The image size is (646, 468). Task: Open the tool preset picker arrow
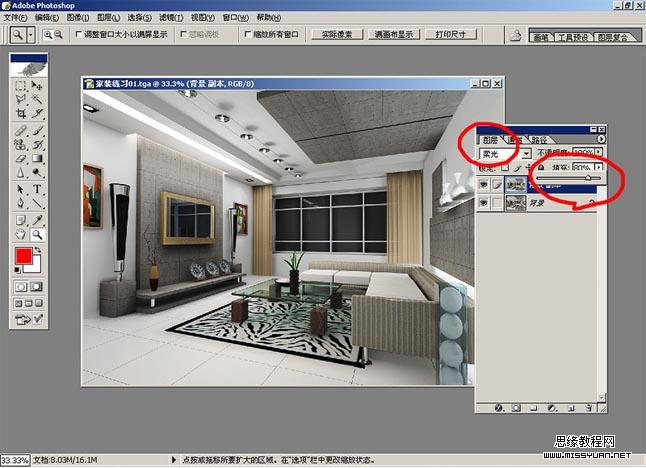(x=30, y=35)
